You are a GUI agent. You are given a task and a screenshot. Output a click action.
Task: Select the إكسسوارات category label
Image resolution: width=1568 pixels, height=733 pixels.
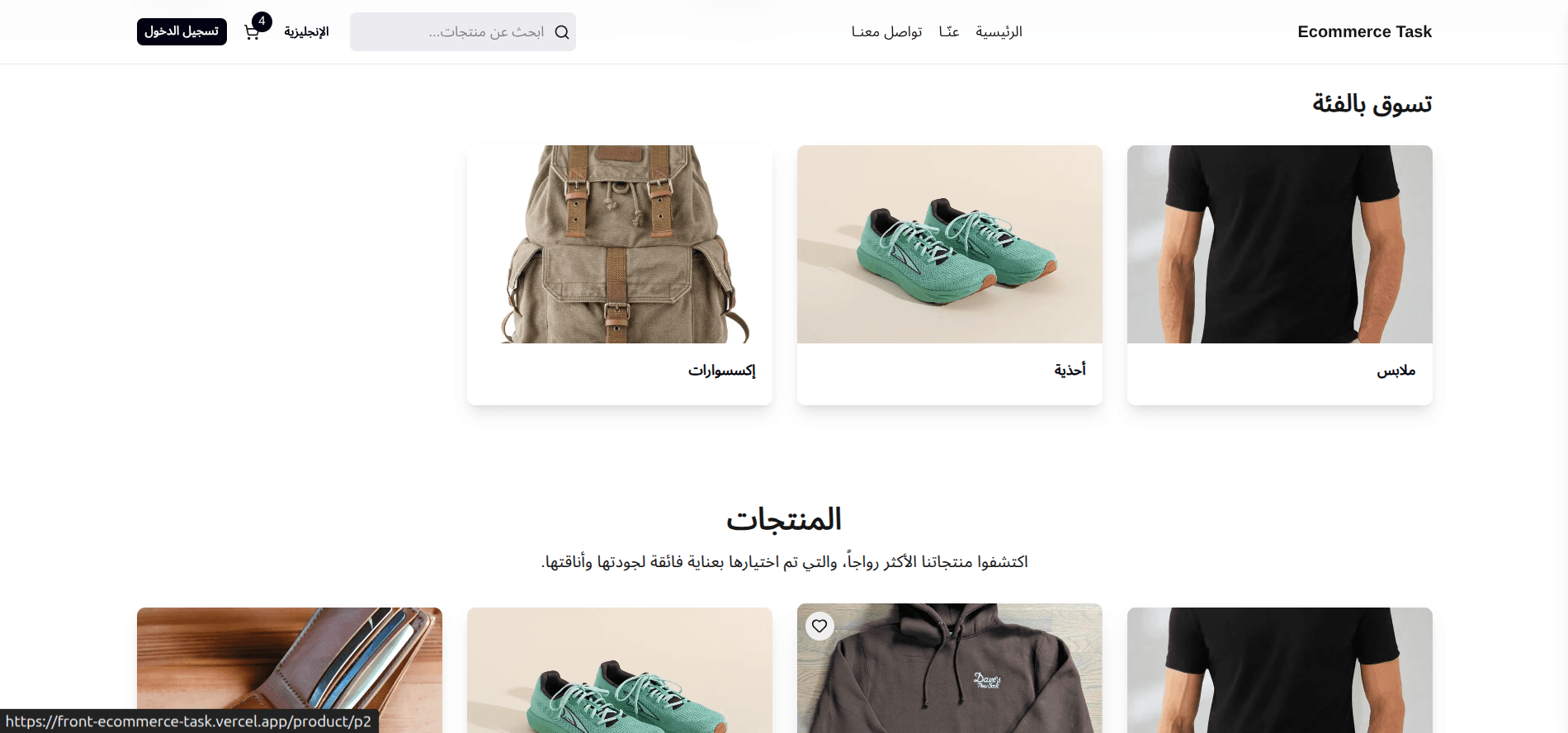[722, 371]
